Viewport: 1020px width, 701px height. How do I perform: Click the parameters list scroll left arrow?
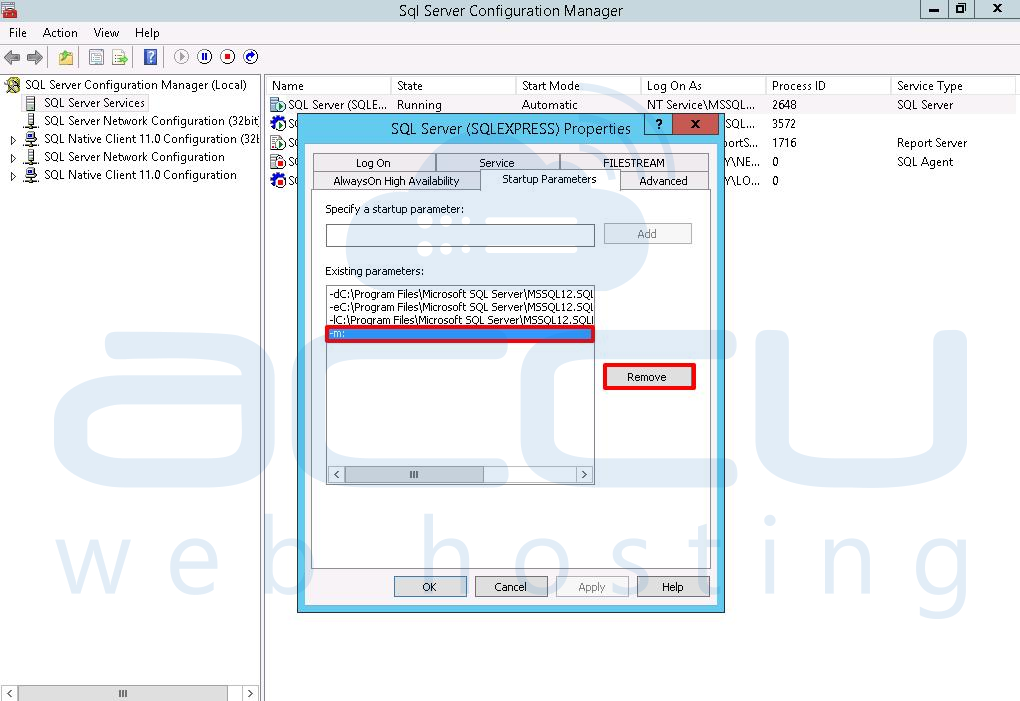[x=336, y=475]
